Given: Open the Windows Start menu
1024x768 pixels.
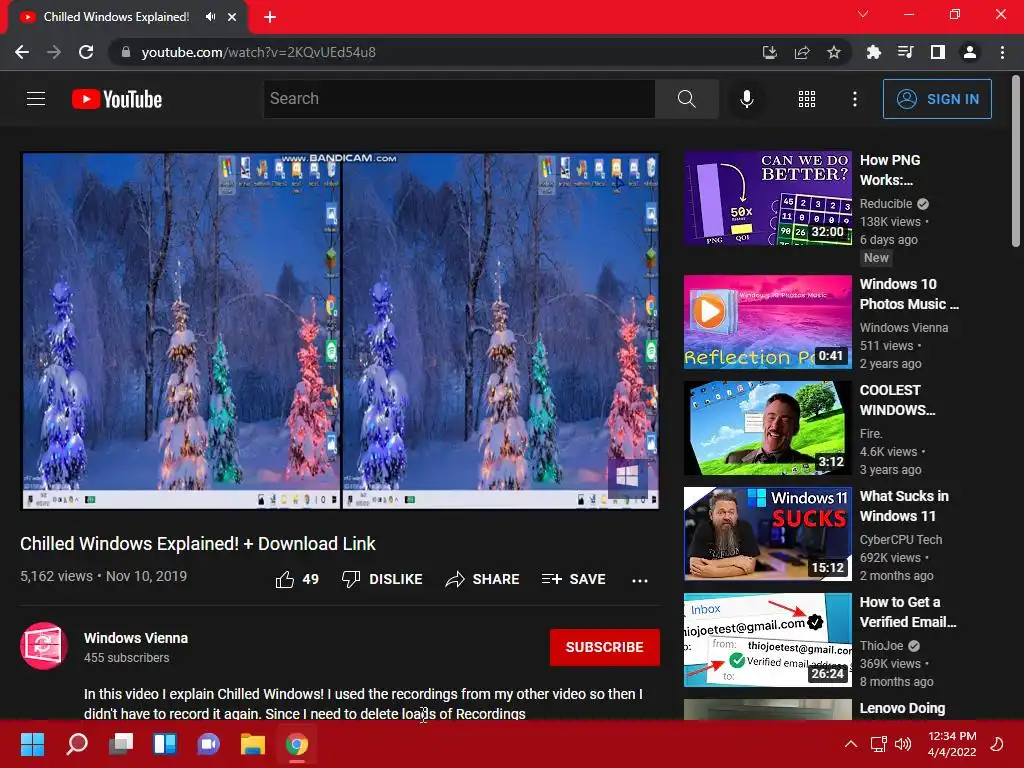Looking at the screenshot, I should point(32,744).
